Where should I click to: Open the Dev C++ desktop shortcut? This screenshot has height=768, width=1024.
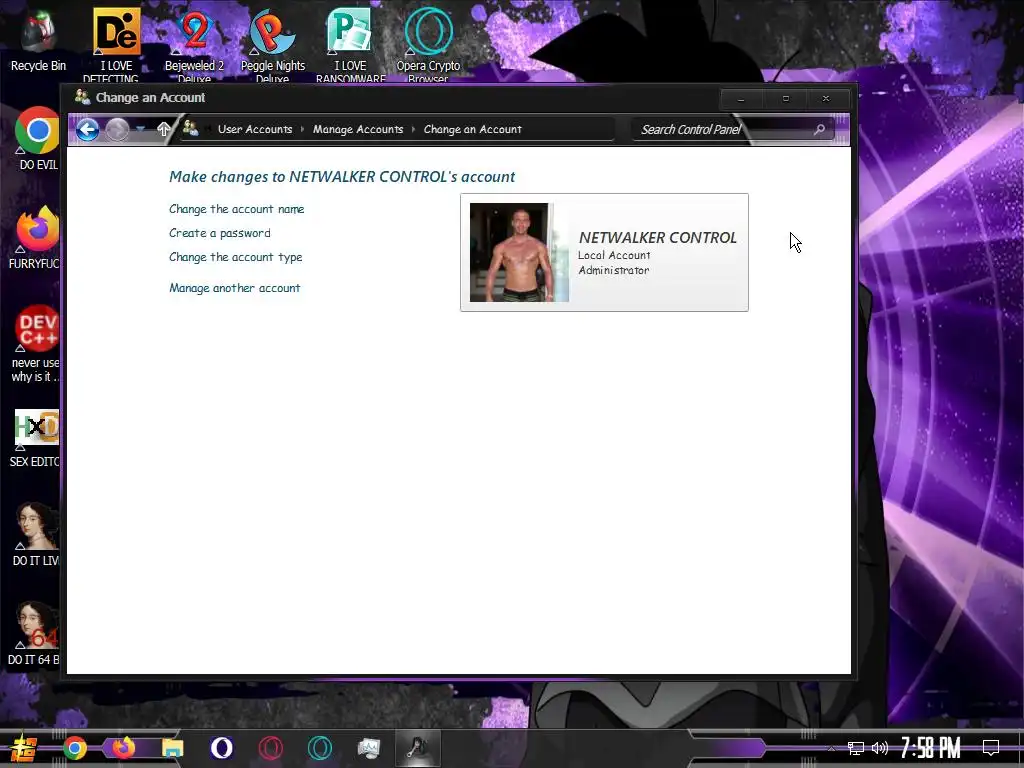[37, 343]
